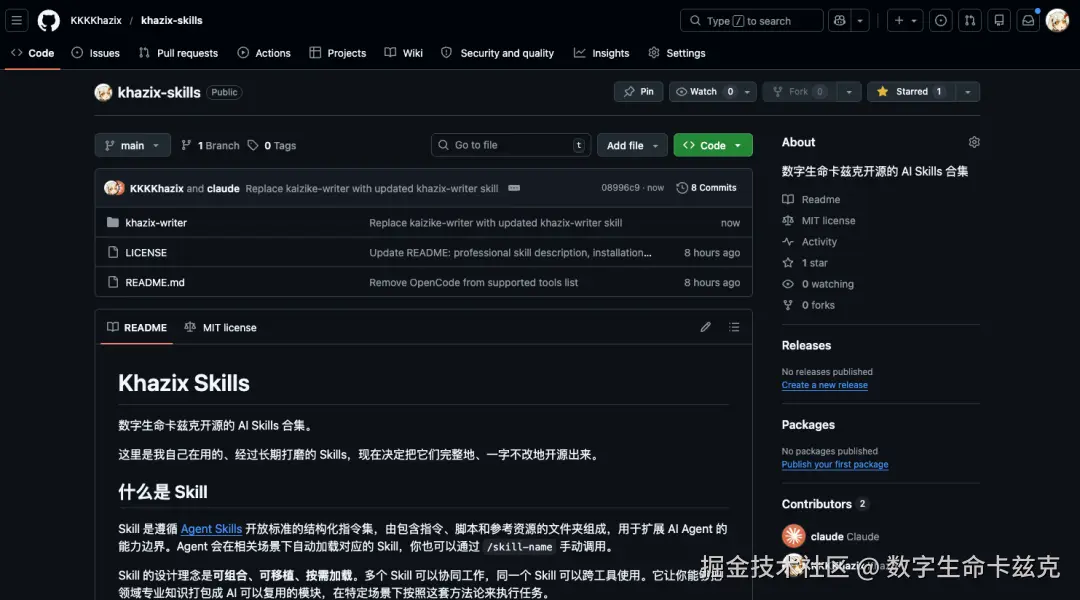This screenshot has height=600, width=1080.
Task: Switch to the Code tab
Action: click(x=32, y=53)
